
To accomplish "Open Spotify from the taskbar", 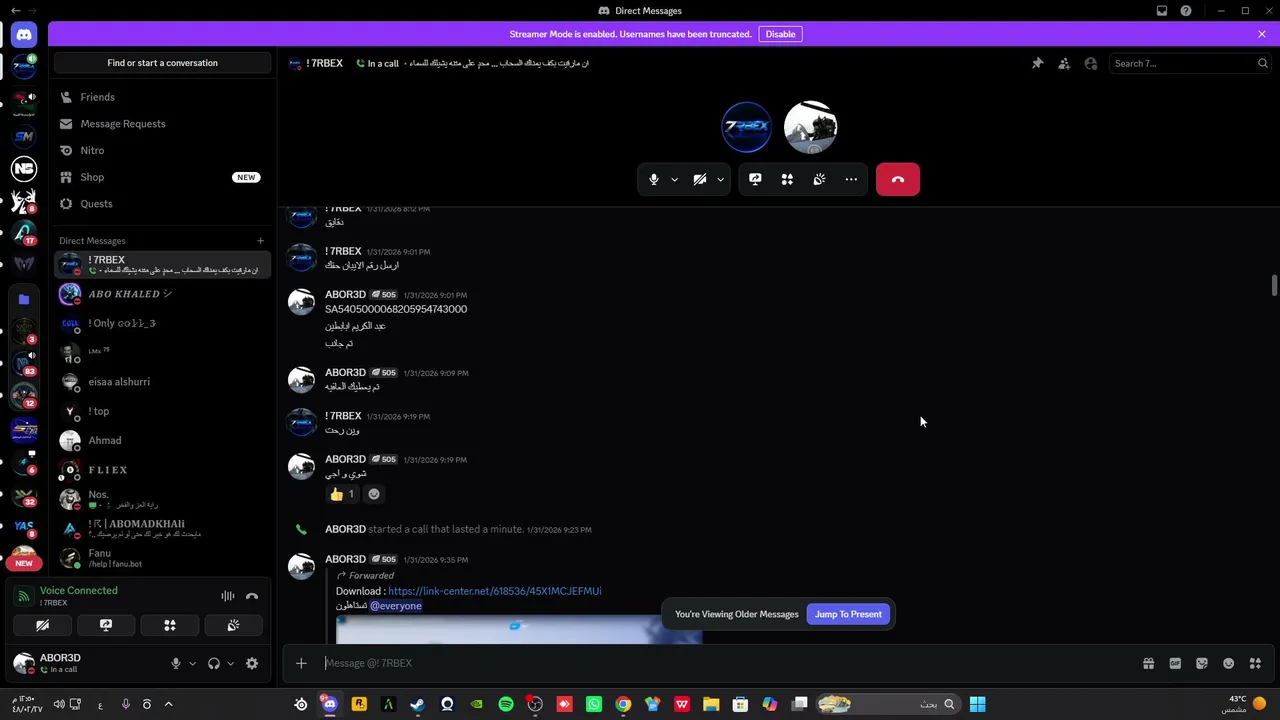I will click(x=506, y=704).
